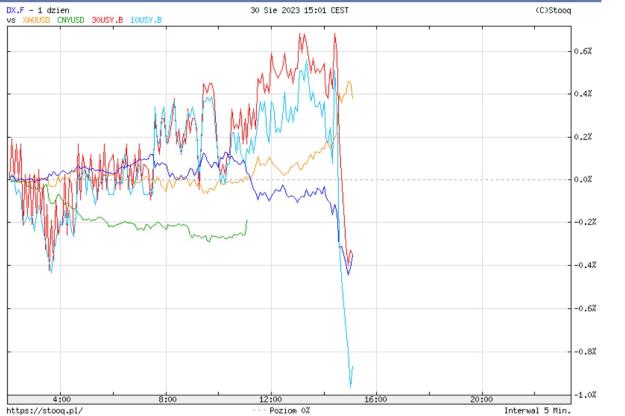
Task: Click the -0.8% y-axis label
Action: click(584, 351)
